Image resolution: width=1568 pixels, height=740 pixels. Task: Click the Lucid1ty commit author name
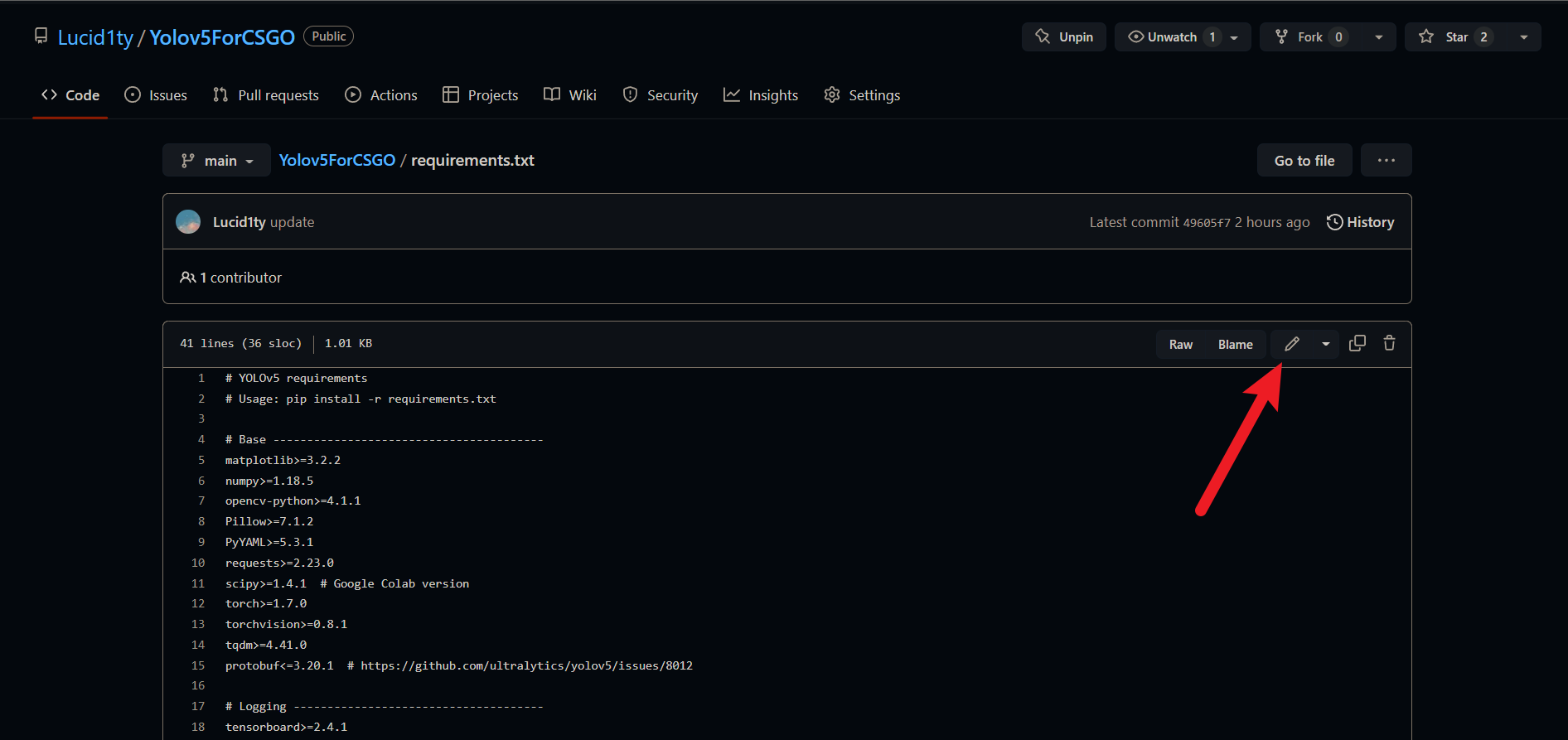(239, 222)
